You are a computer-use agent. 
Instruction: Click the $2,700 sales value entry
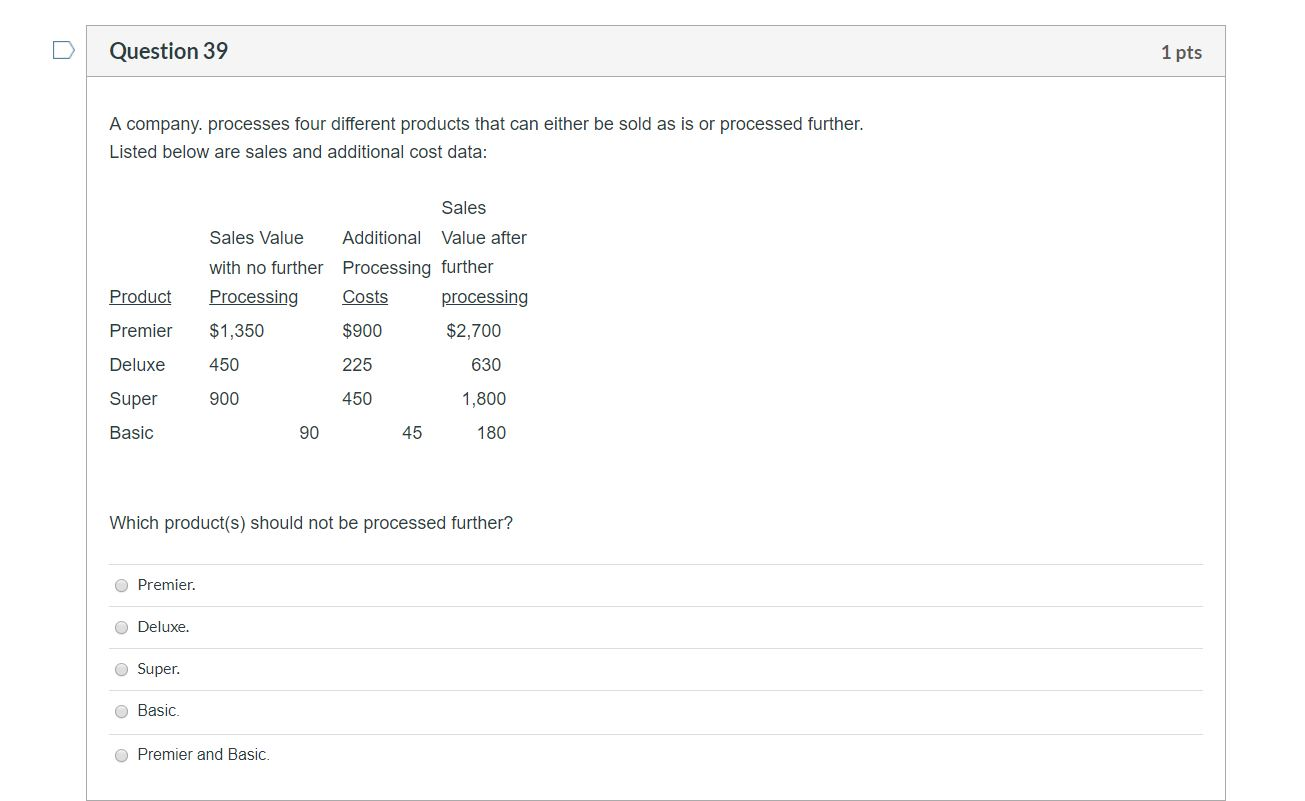[x=474, y=330]
